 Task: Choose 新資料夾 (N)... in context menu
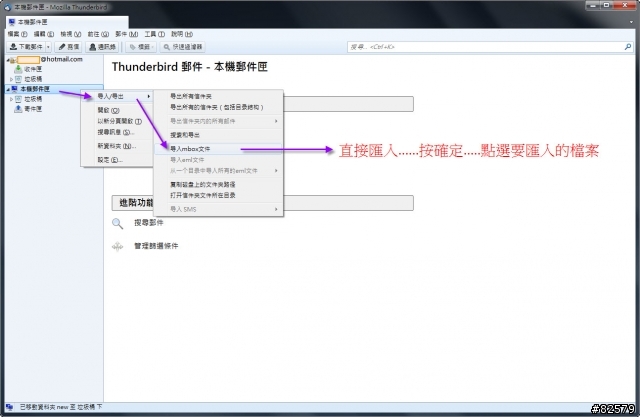(118, 146)
